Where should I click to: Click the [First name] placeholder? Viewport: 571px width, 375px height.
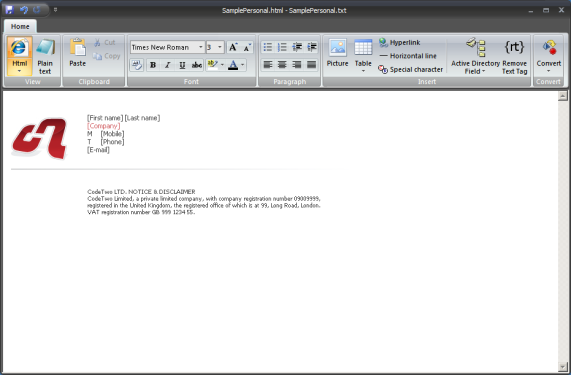coord(105,118)
